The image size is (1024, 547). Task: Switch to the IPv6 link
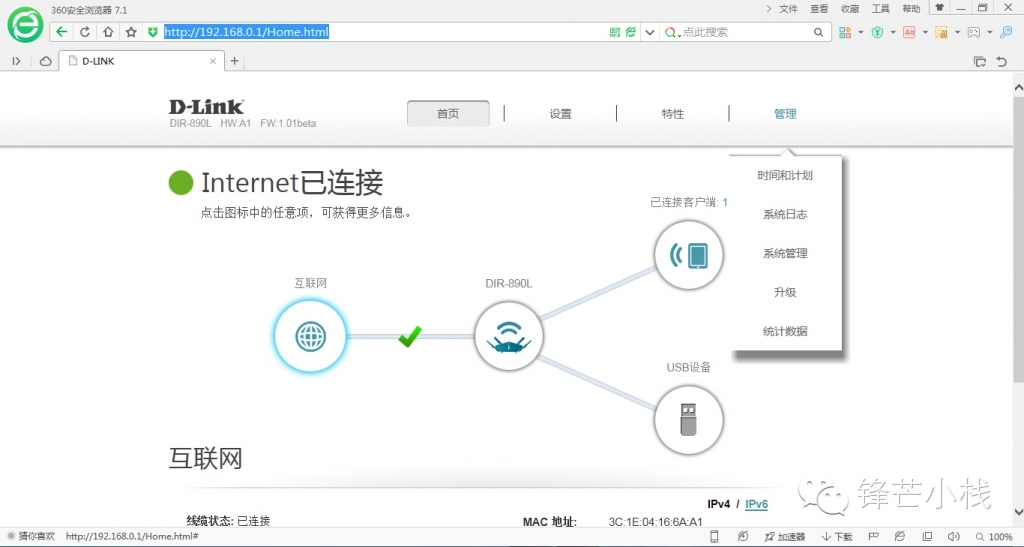click(x=756, y=504)
